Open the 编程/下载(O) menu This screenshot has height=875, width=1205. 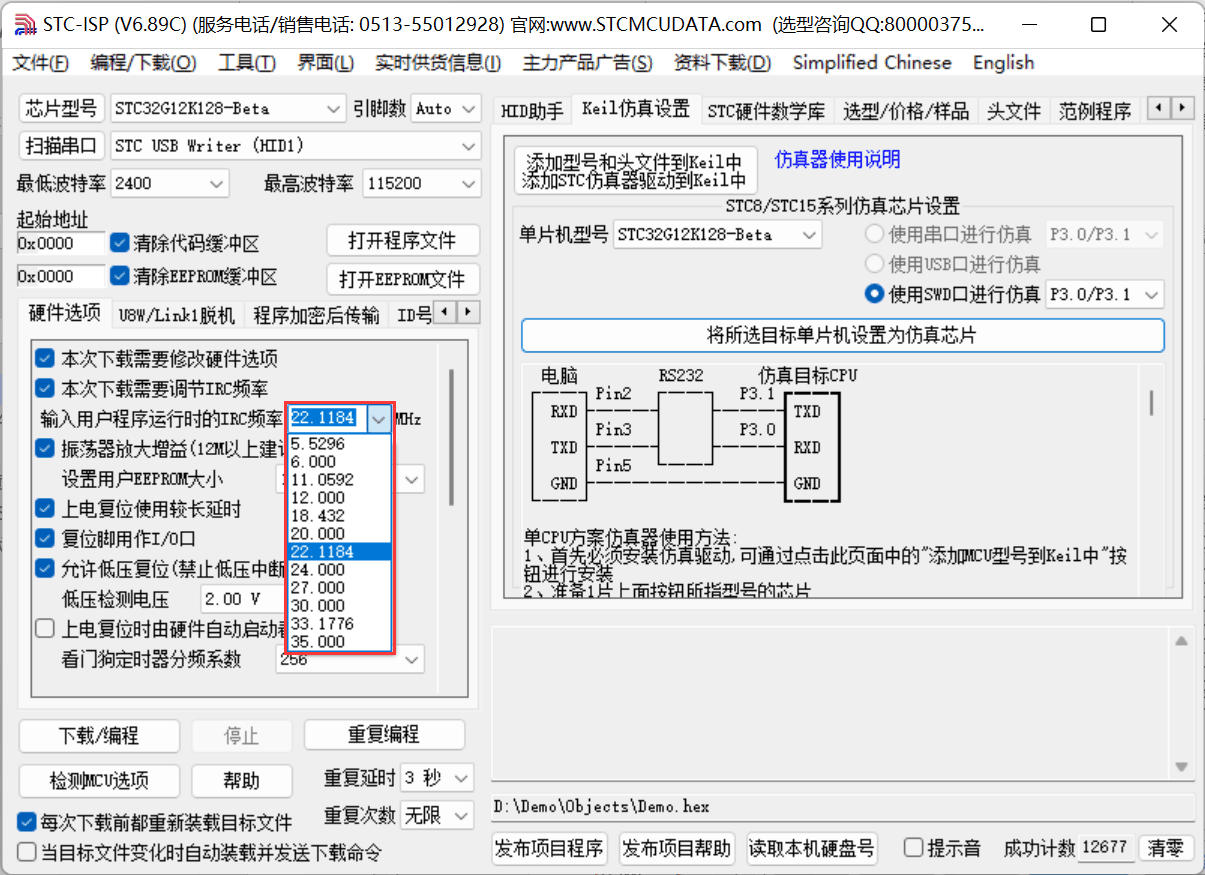tap(143, 63)
